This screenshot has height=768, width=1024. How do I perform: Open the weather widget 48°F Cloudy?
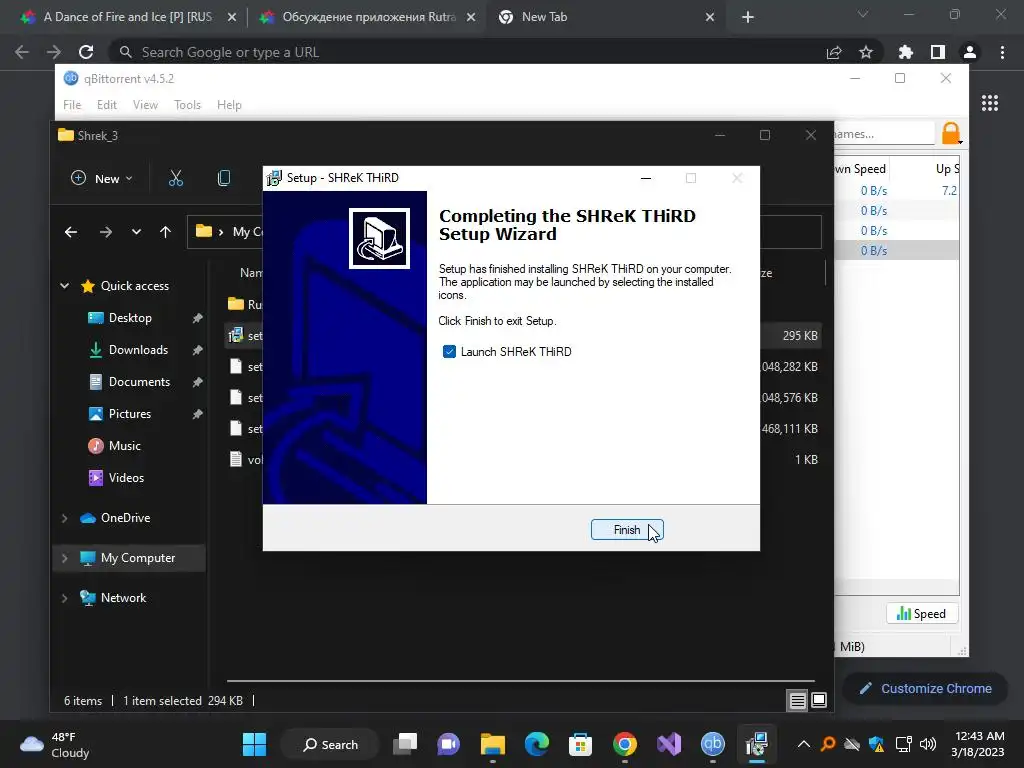click(x=56, y=744)
